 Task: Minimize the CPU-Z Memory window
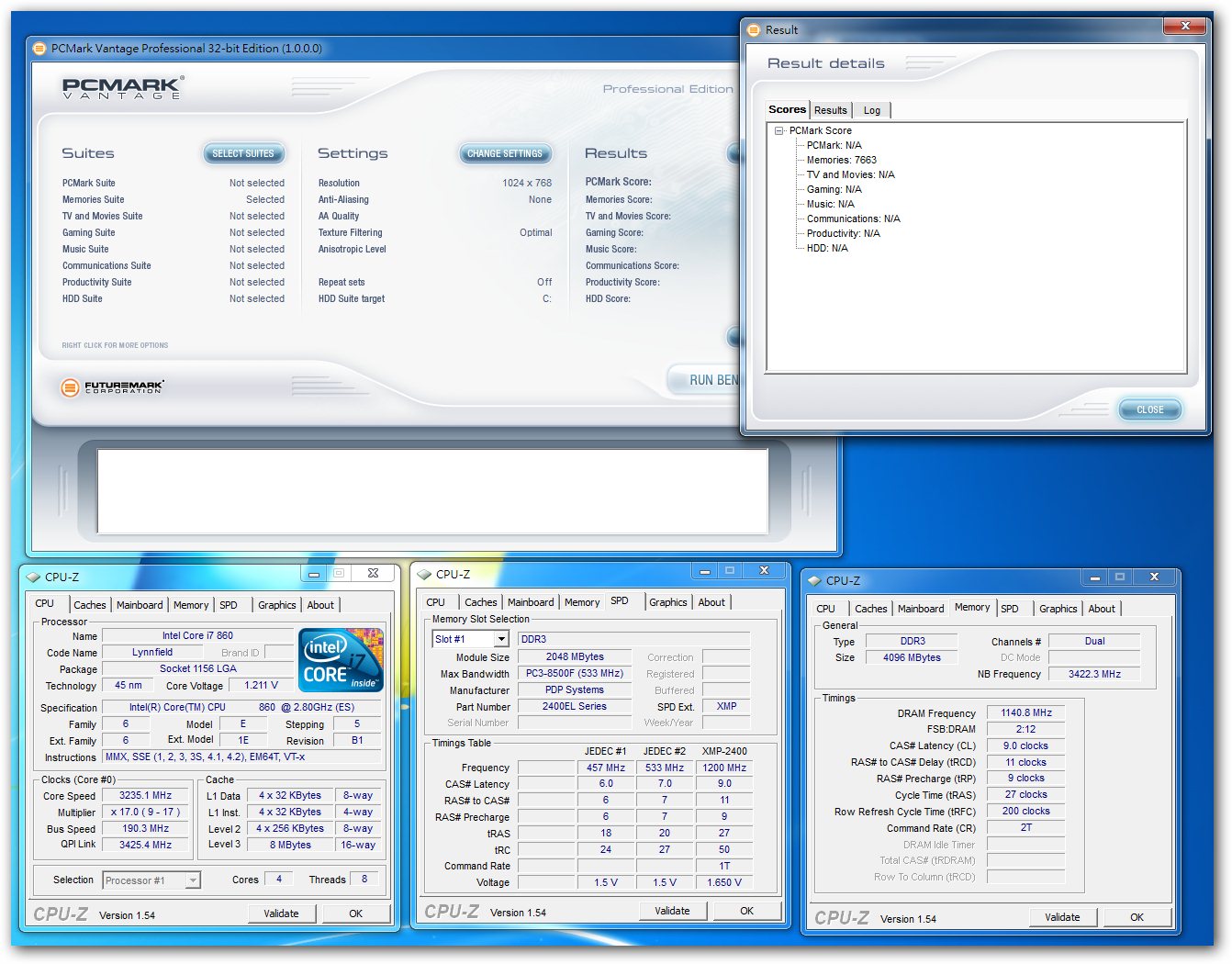(x=1094, y=577)
